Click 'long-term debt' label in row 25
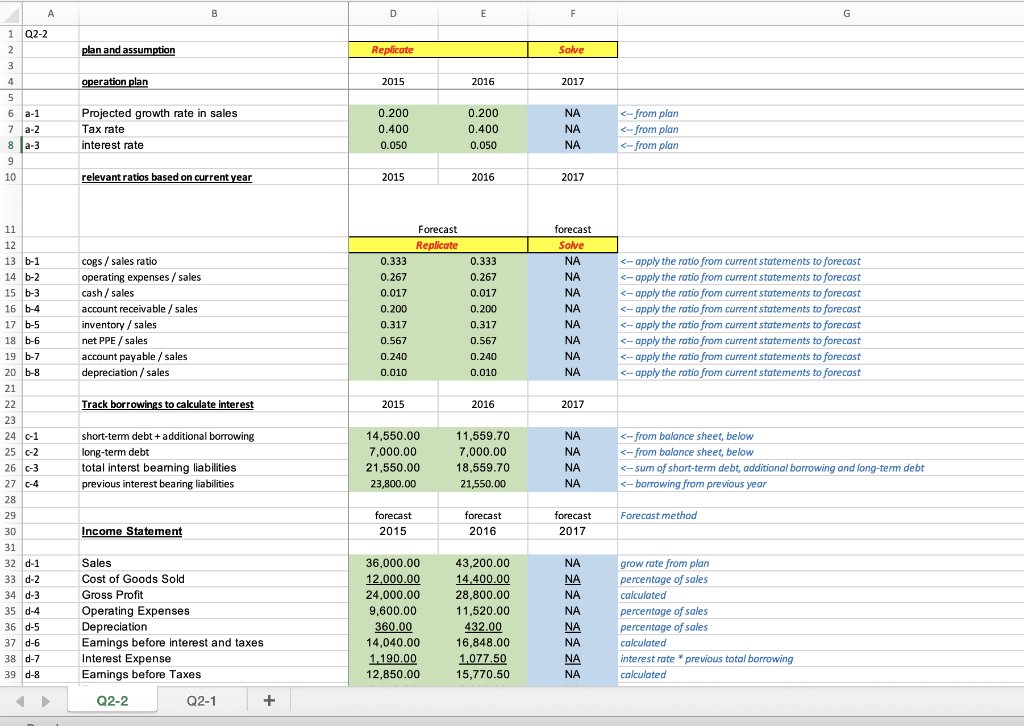Image resolution: width=1024 pixels, height=726 pixels. tap(116, 452)
